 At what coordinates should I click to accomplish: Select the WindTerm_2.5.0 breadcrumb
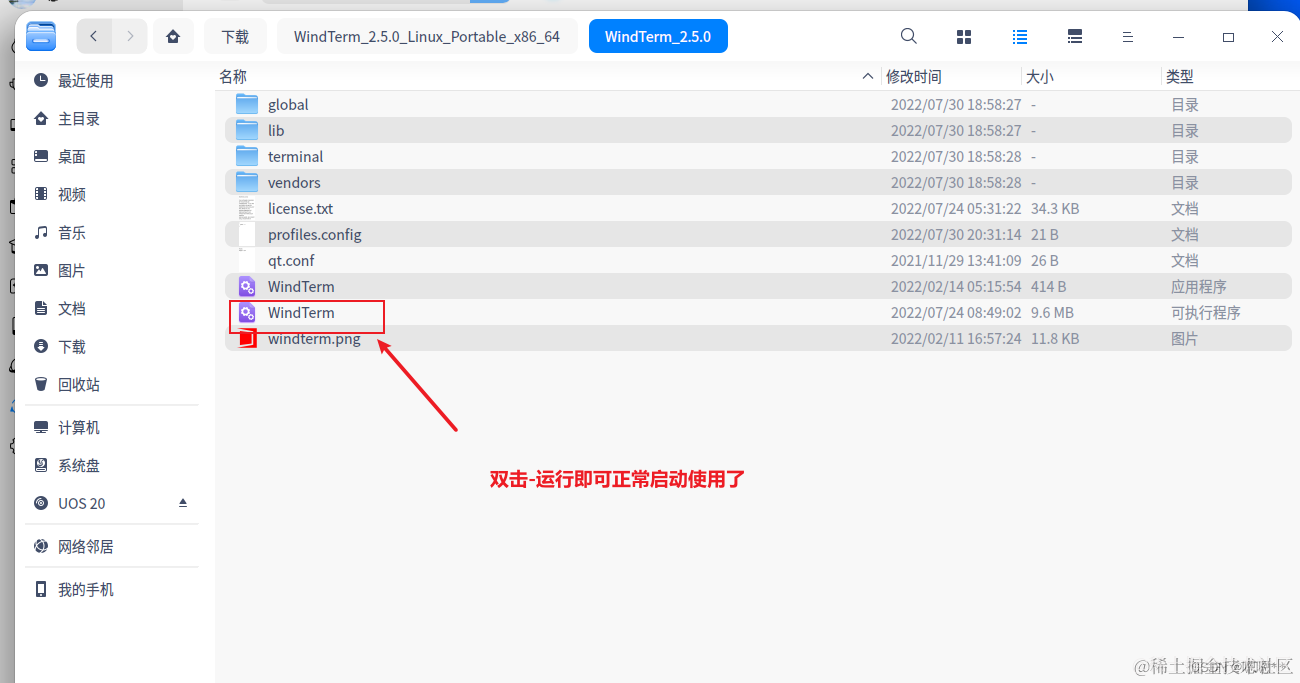click(658, 36)
